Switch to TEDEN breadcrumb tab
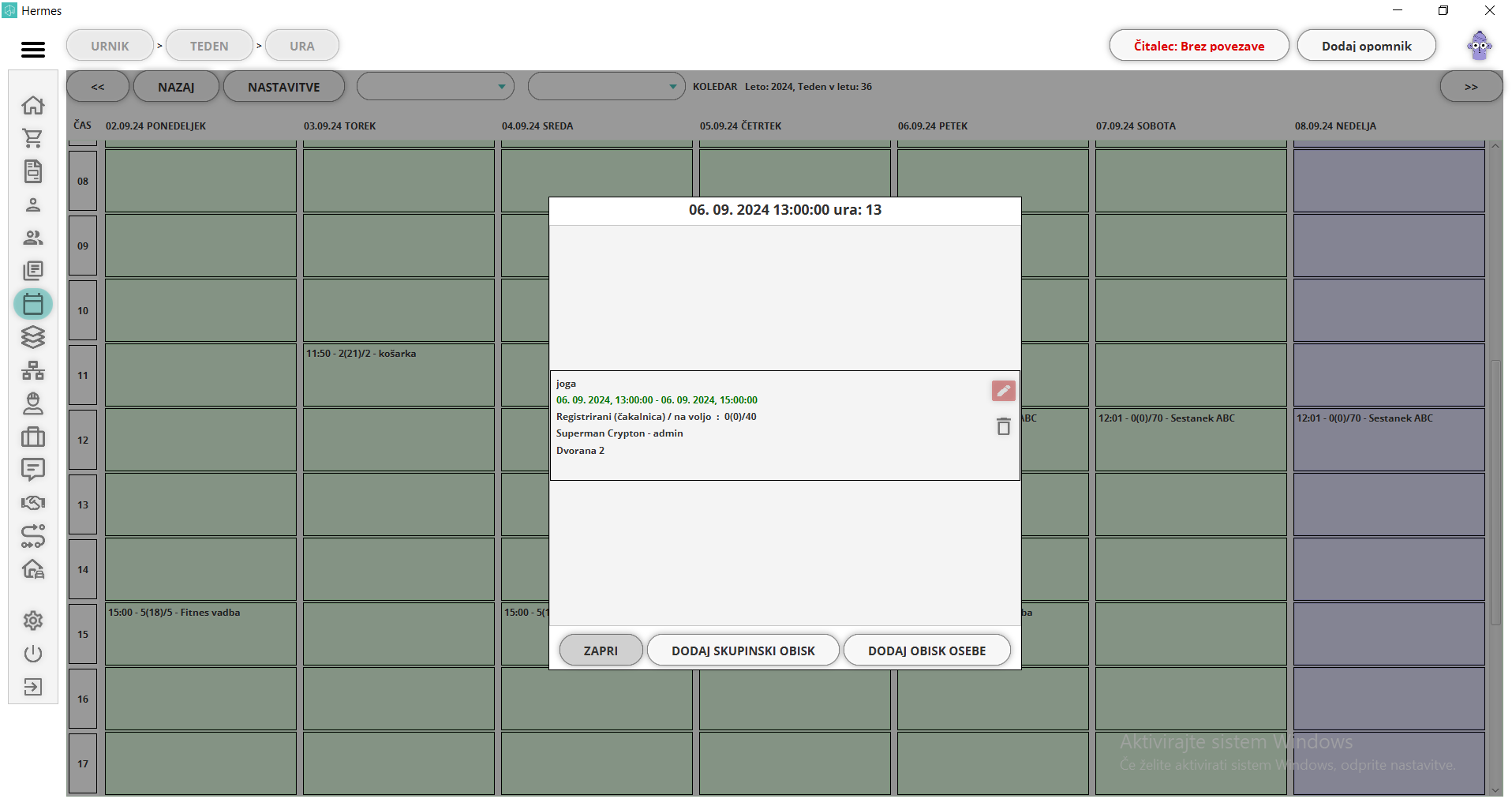 pyautogui.click(x=209, y=46)
